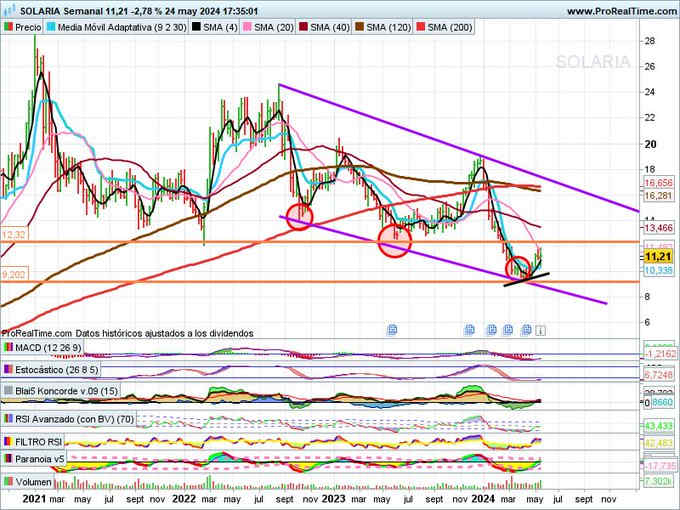Click the 2023 year label on time axis
Viewport: 680px width, 510px height.
(x=333, y=499)
